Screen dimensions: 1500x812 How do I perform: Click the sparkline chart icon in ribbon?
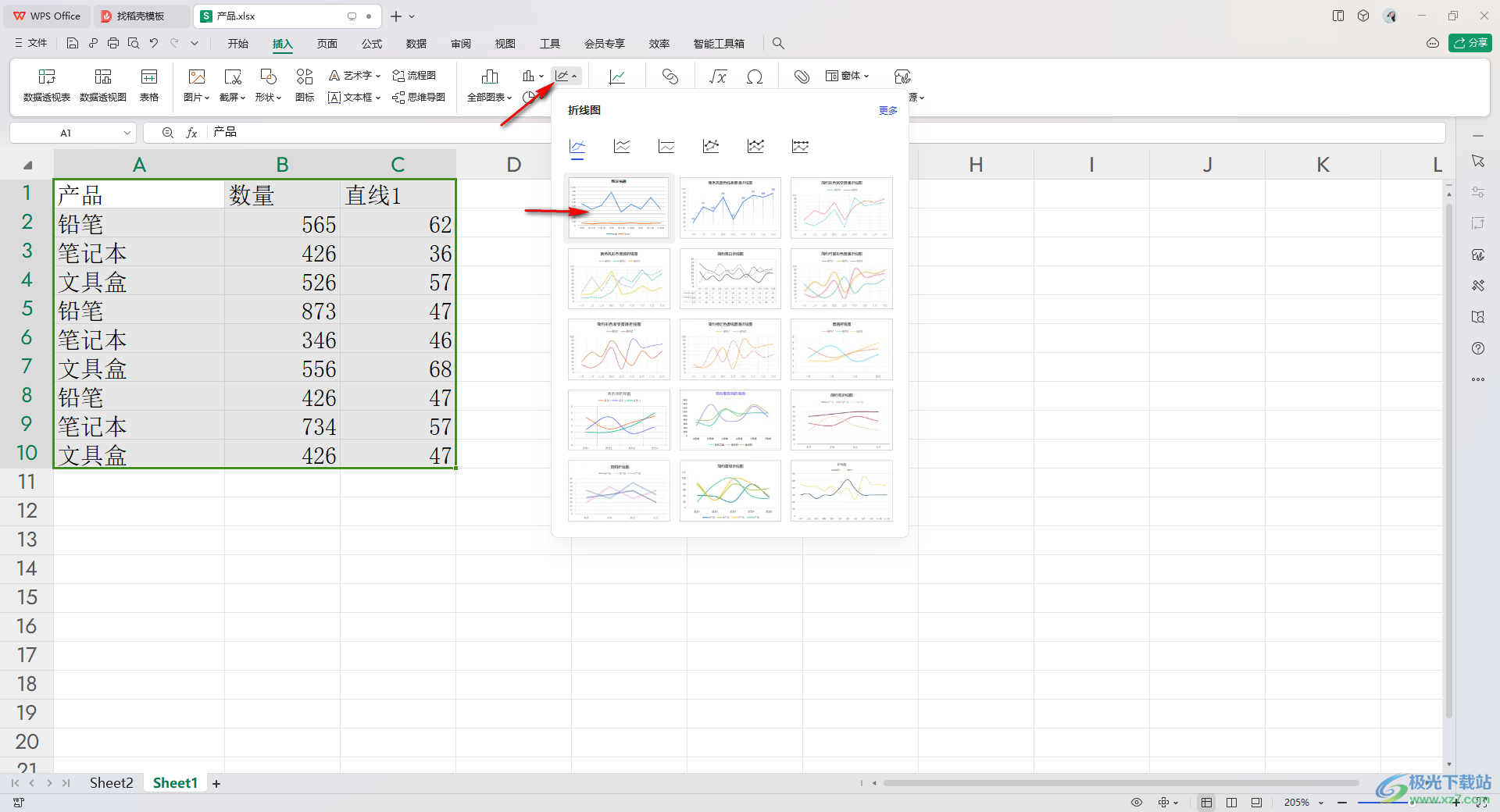tap(617, 77)
